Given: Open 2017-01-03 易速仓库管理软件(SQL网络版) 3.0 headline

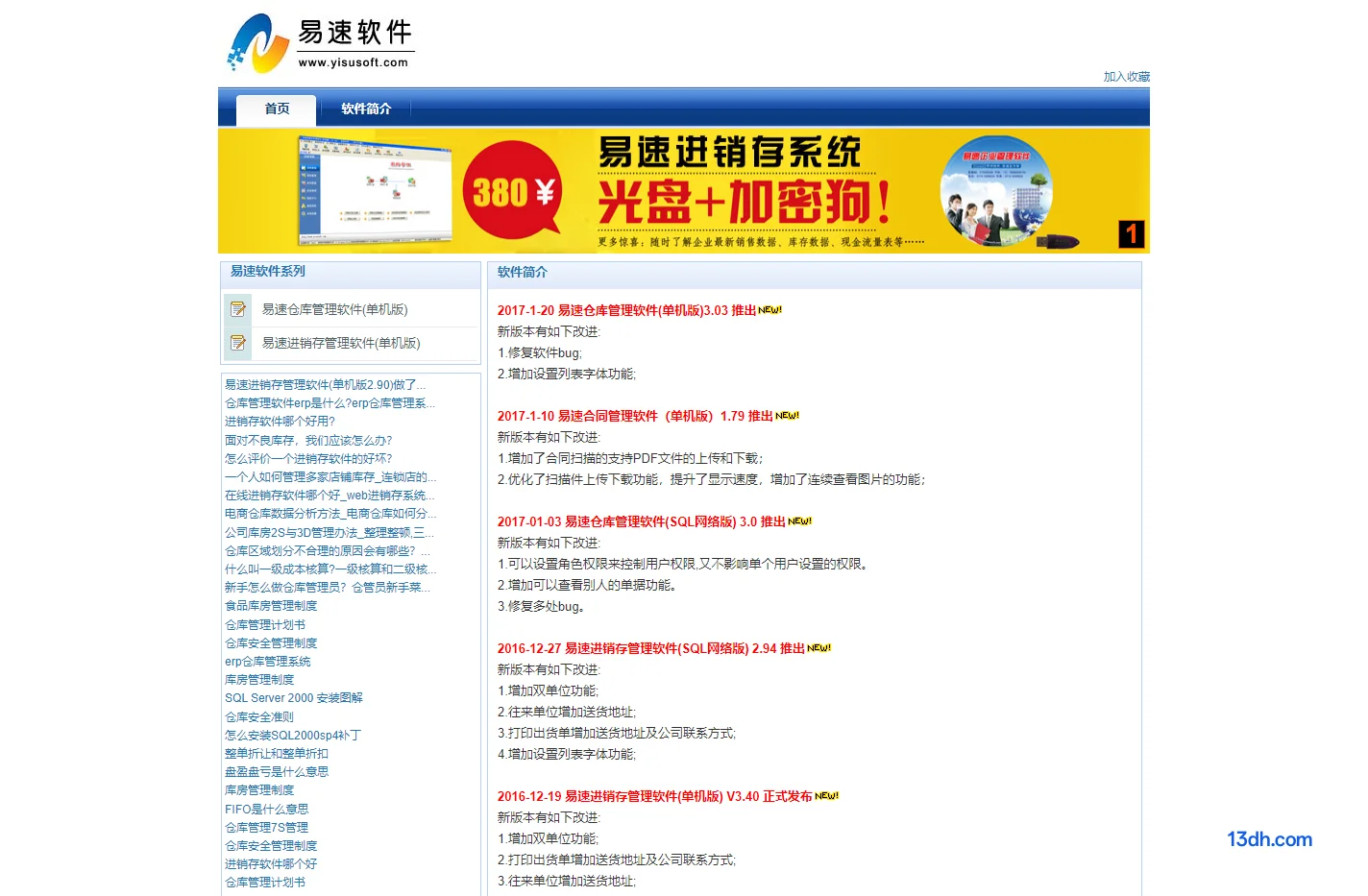Looking at the screenshot, I should point(641,521).
